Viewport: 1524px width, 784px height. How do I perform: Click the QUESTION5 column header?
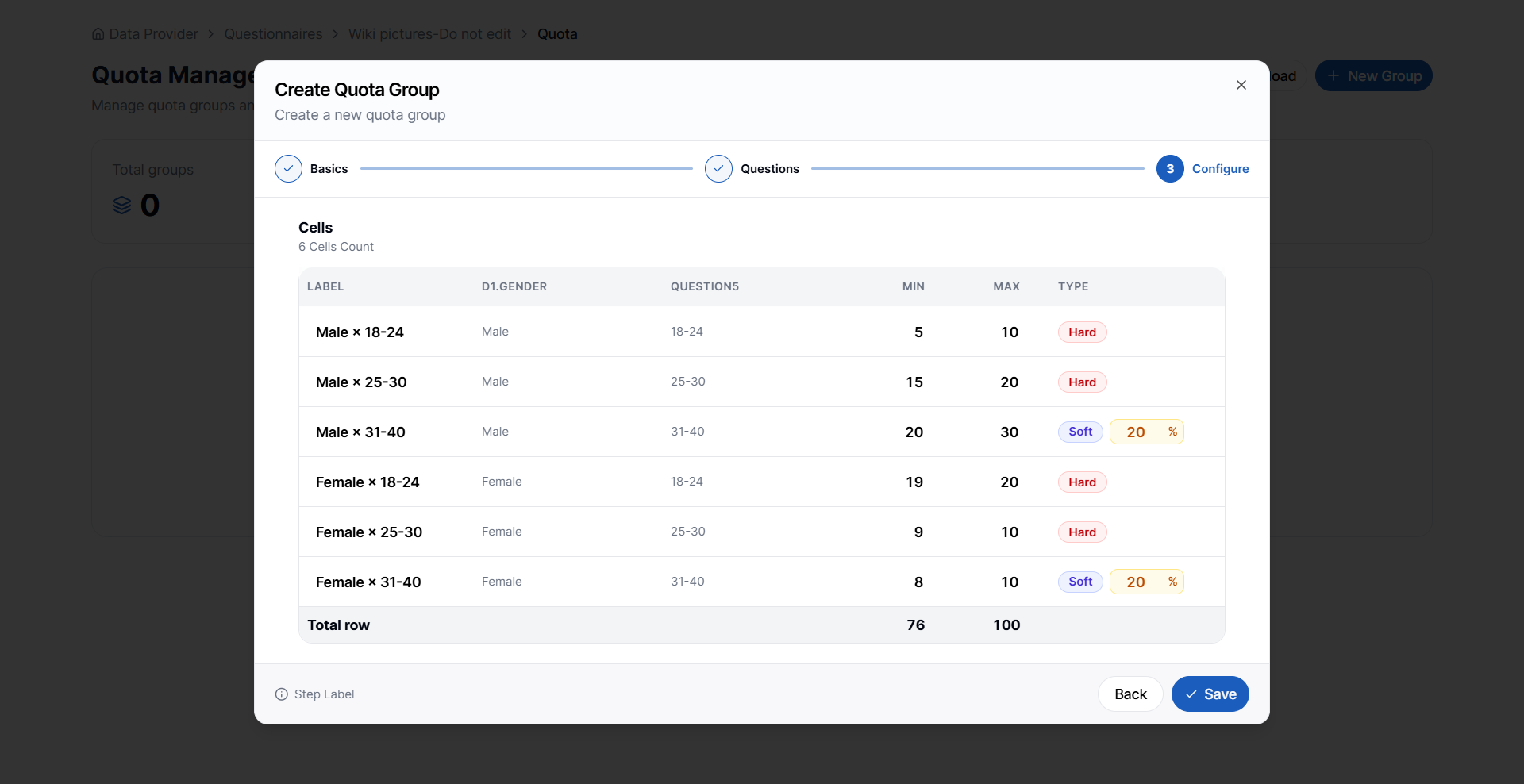(705, 286)
